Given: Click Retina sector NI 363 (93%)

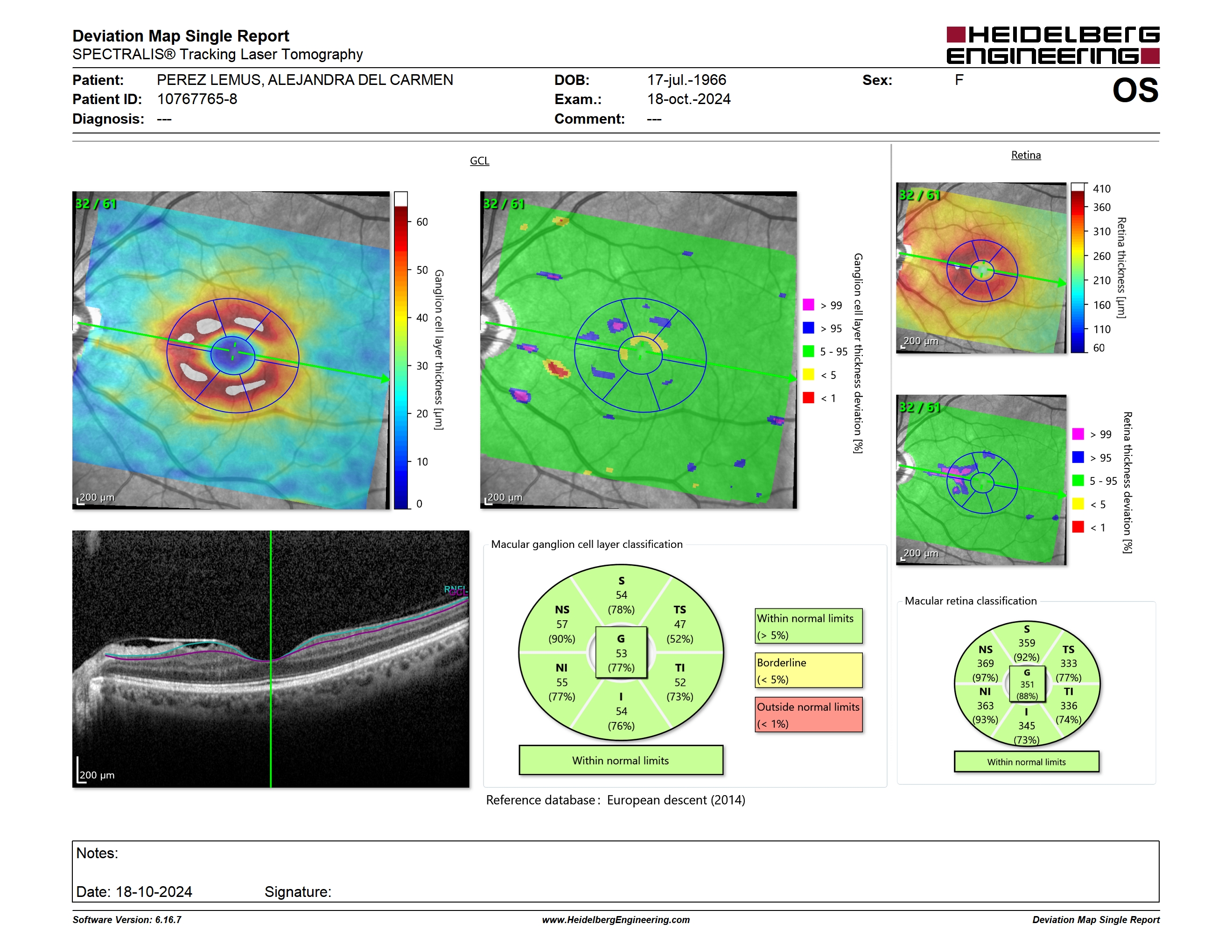Looking at the screenshot, I should (986, 706).
